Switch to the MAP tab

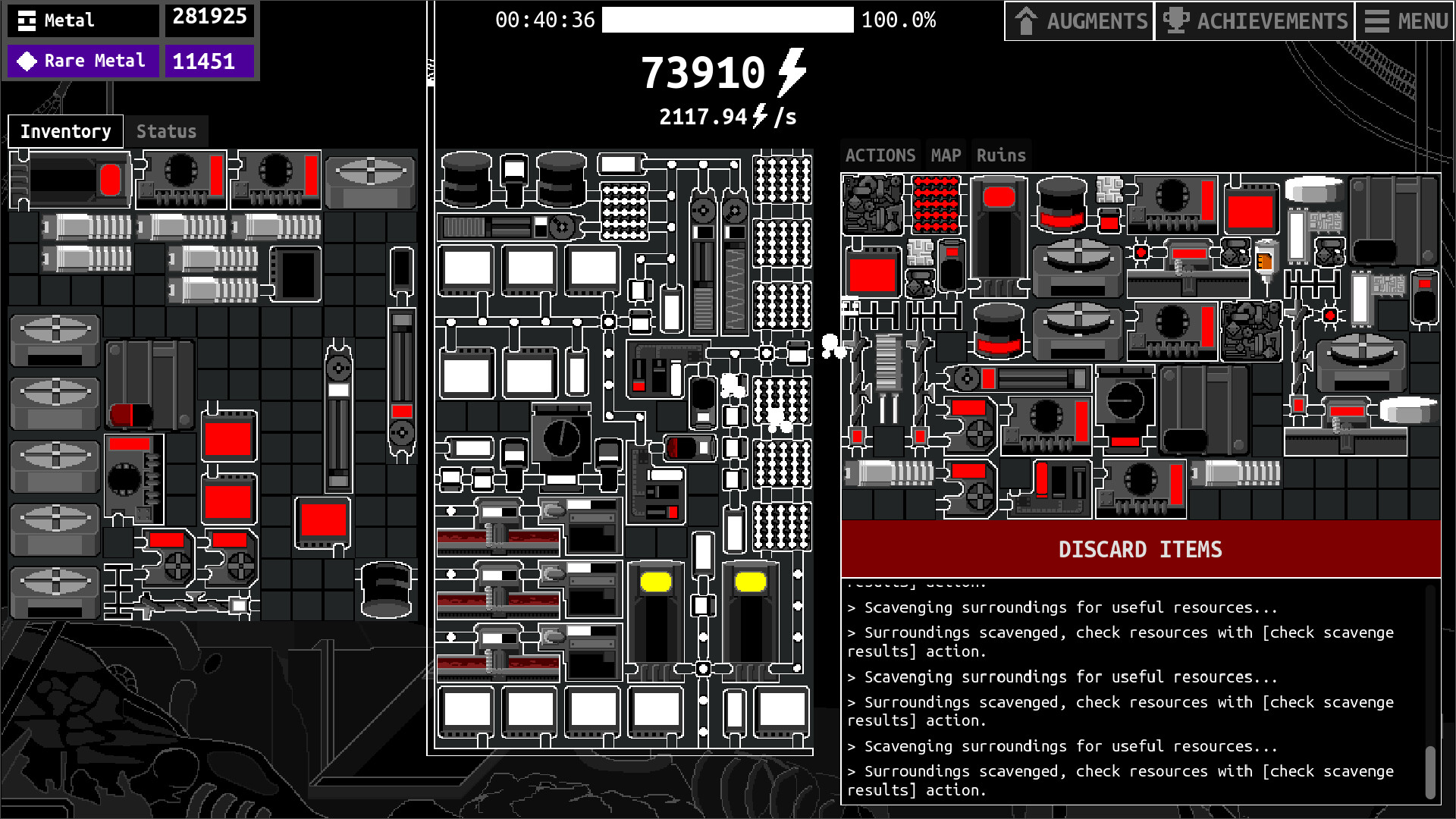(x=946, y=155)
